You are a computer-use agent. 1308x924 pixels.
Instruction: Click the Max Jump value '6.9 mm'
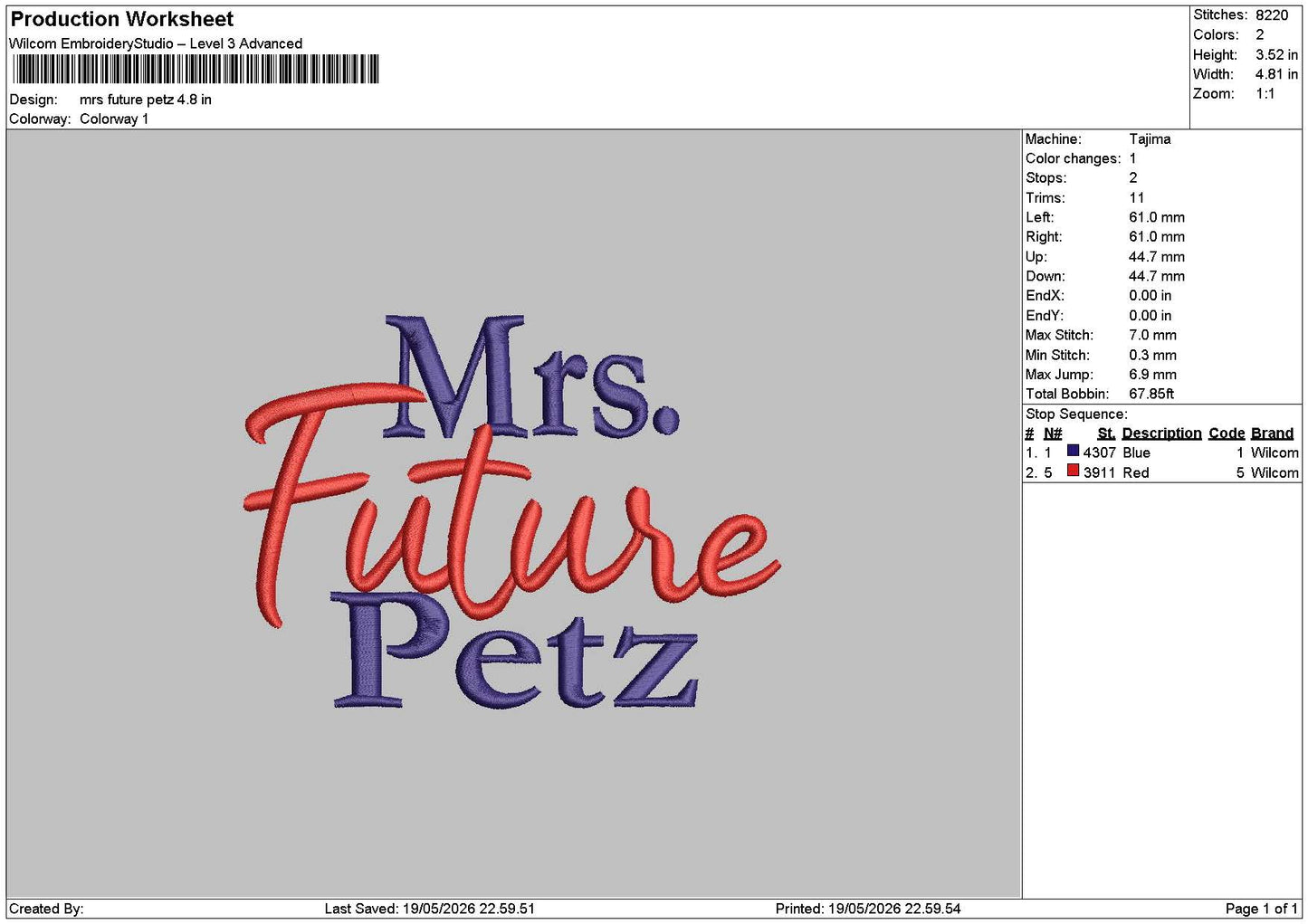coord(1153,375)
